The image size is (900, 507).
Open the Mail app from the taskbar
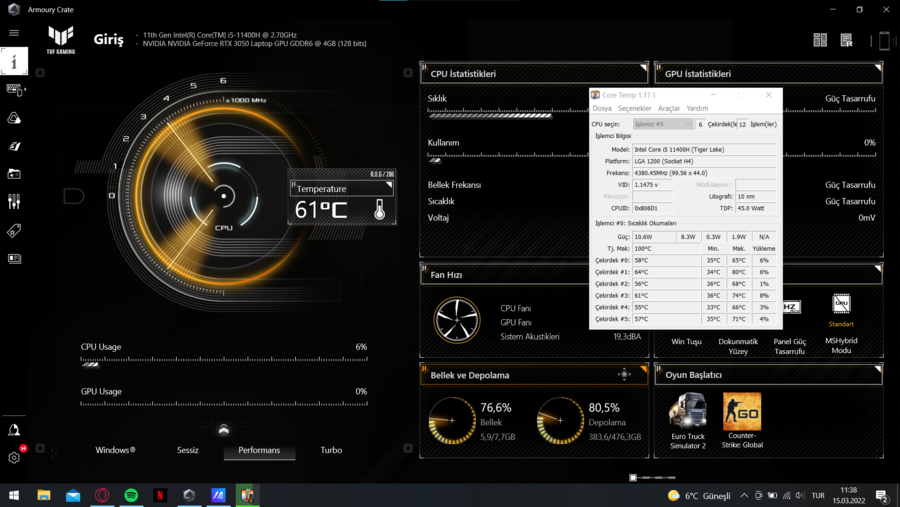pyautogui.click(x=73, y=495)
